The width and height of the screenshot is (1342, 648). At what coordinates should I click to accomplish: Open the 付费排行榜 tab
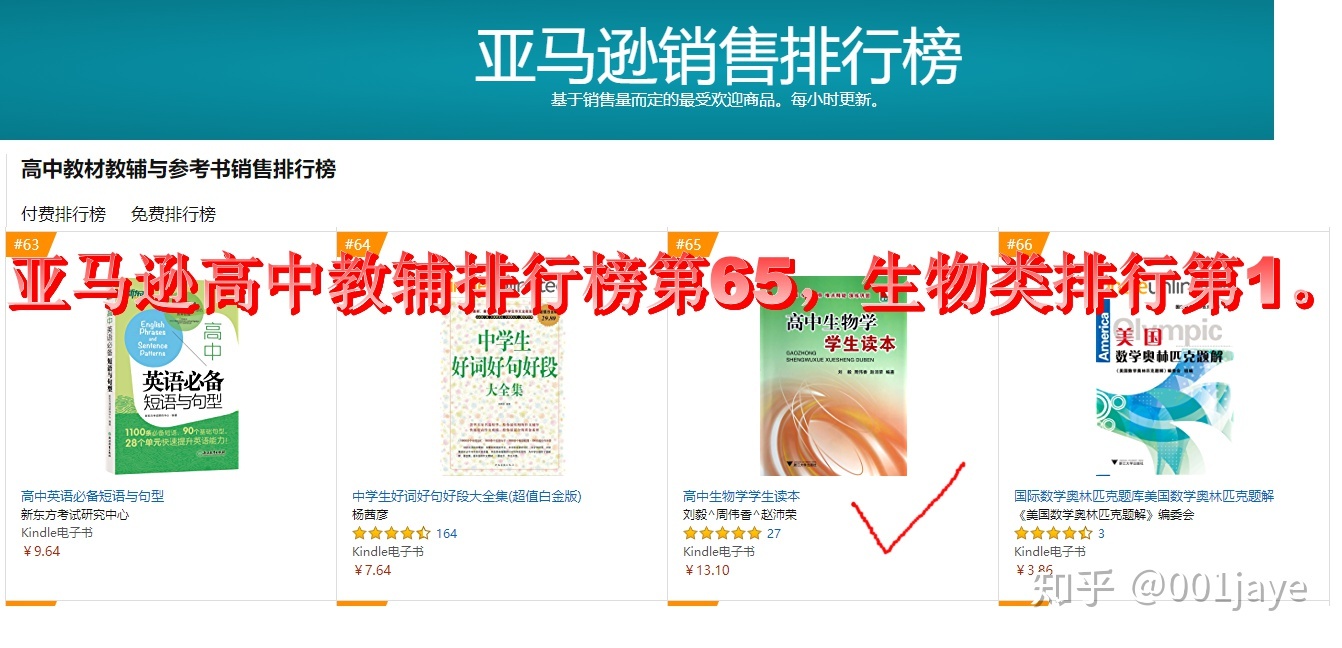coord(63,214)
